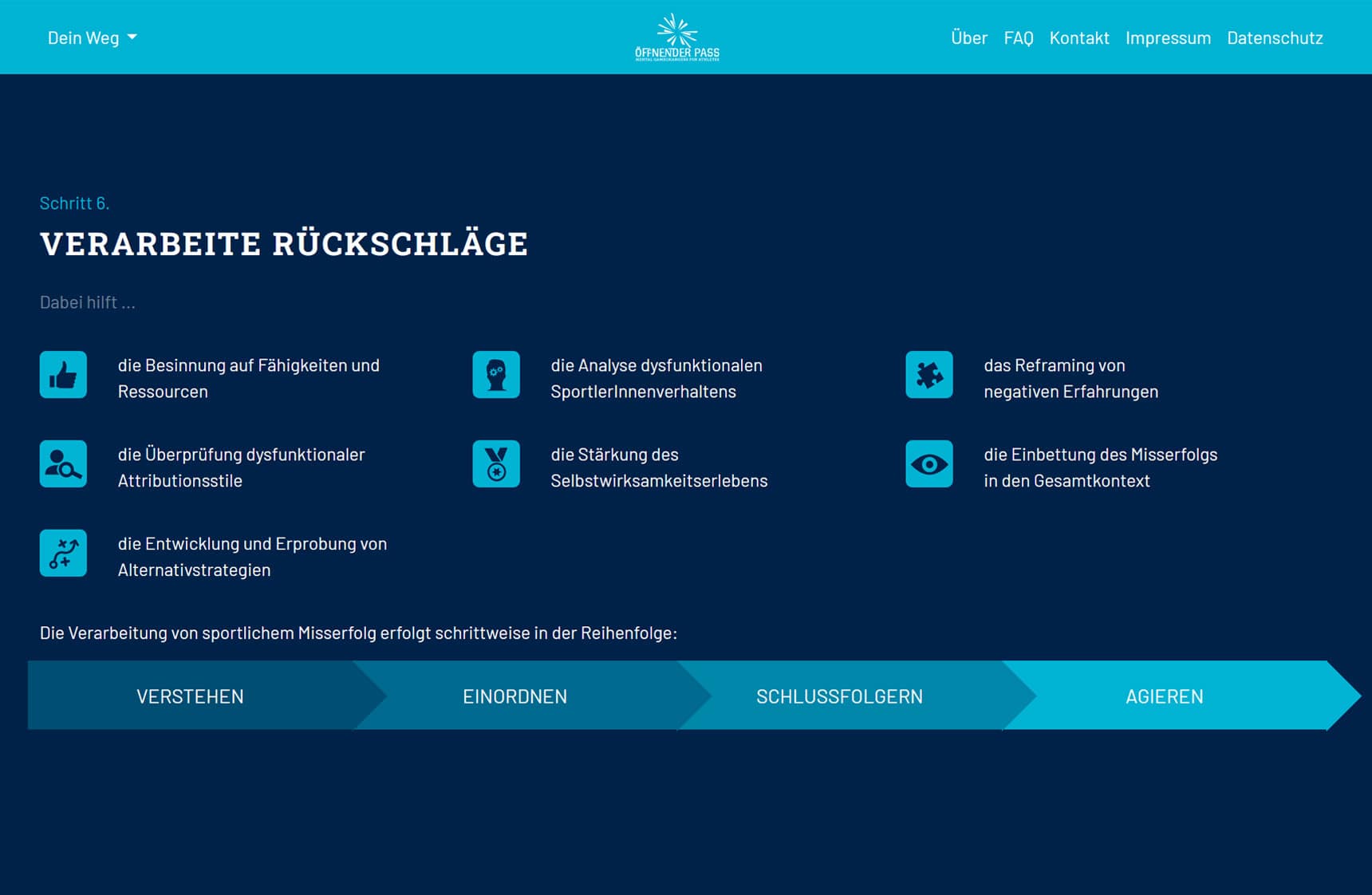Open the Über page

click(x=969, y=37)
